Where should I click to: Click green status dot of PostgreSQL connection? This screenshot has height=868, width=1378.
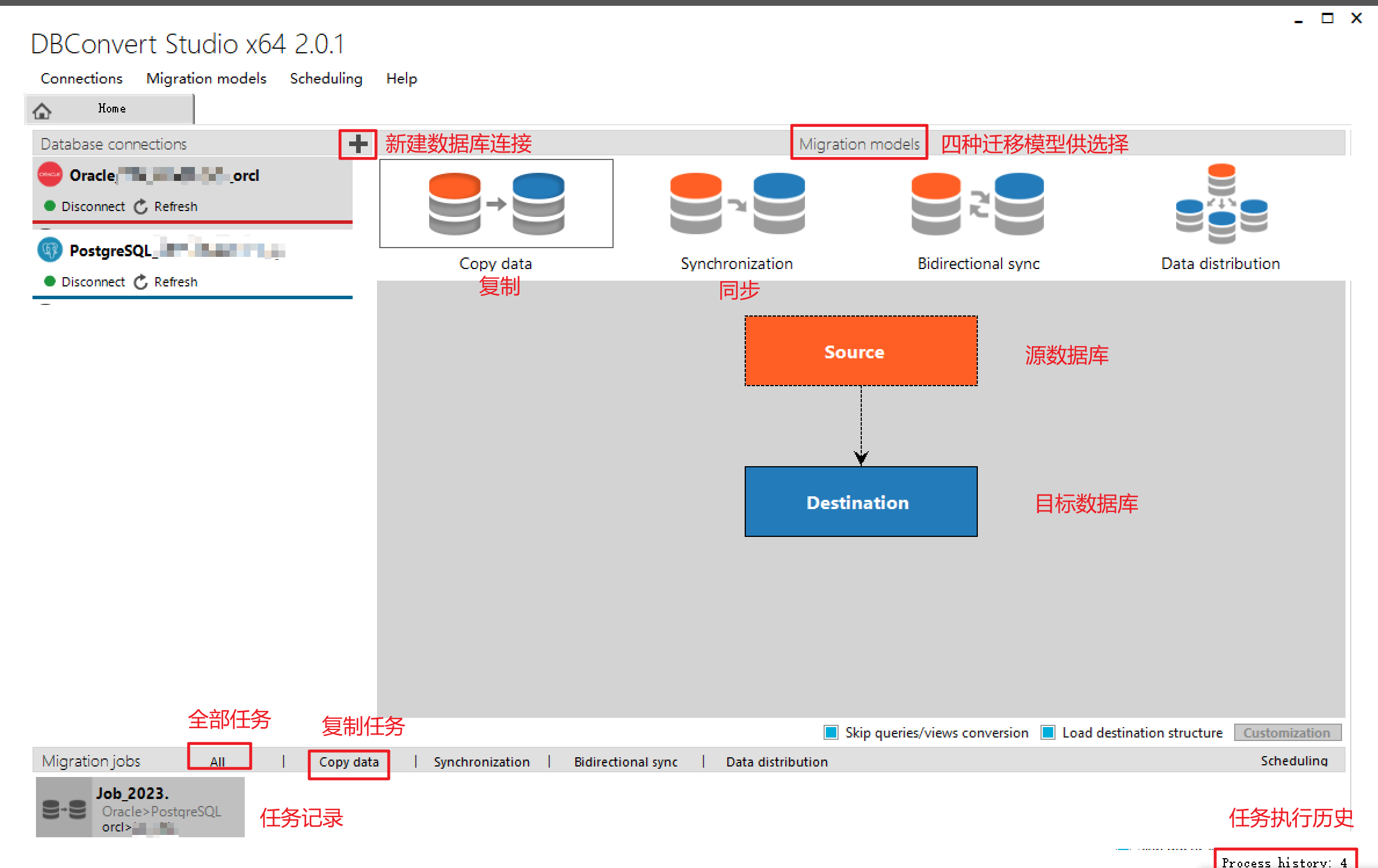click(50, 281)
